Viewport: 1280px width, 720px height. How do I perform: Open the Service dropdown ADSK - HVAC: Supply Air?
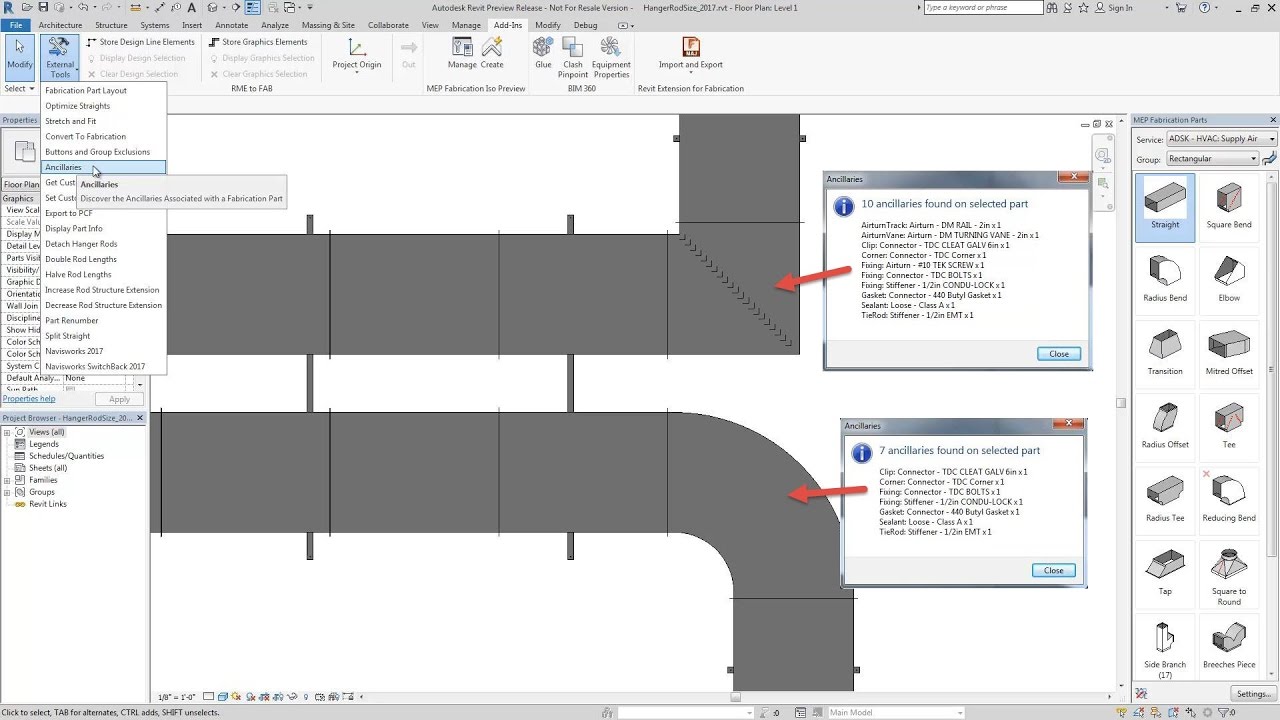1222,139
